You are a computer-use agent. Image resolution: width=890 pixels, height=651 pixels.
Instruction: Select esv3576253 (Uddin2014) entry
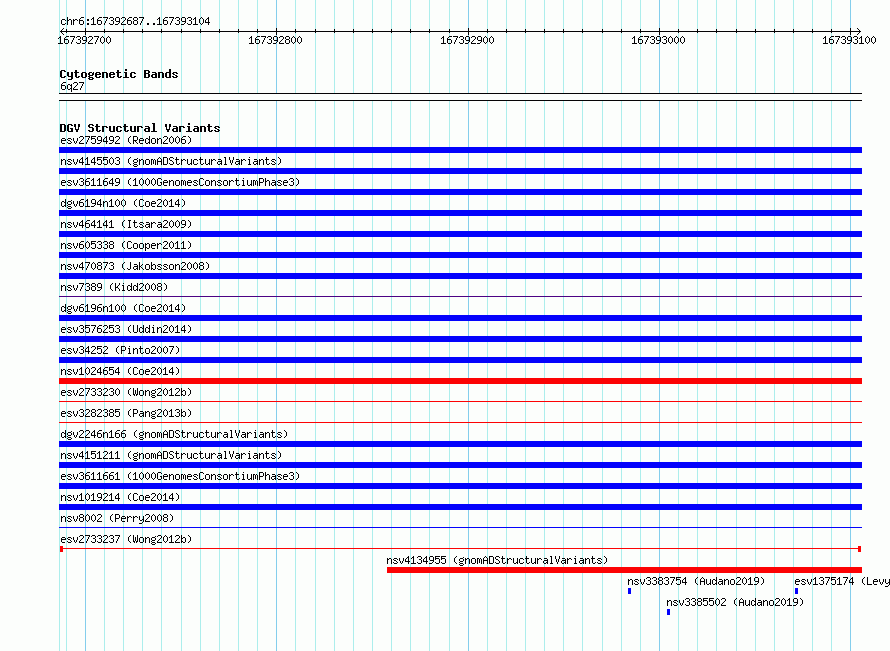(x=126, y=329)
